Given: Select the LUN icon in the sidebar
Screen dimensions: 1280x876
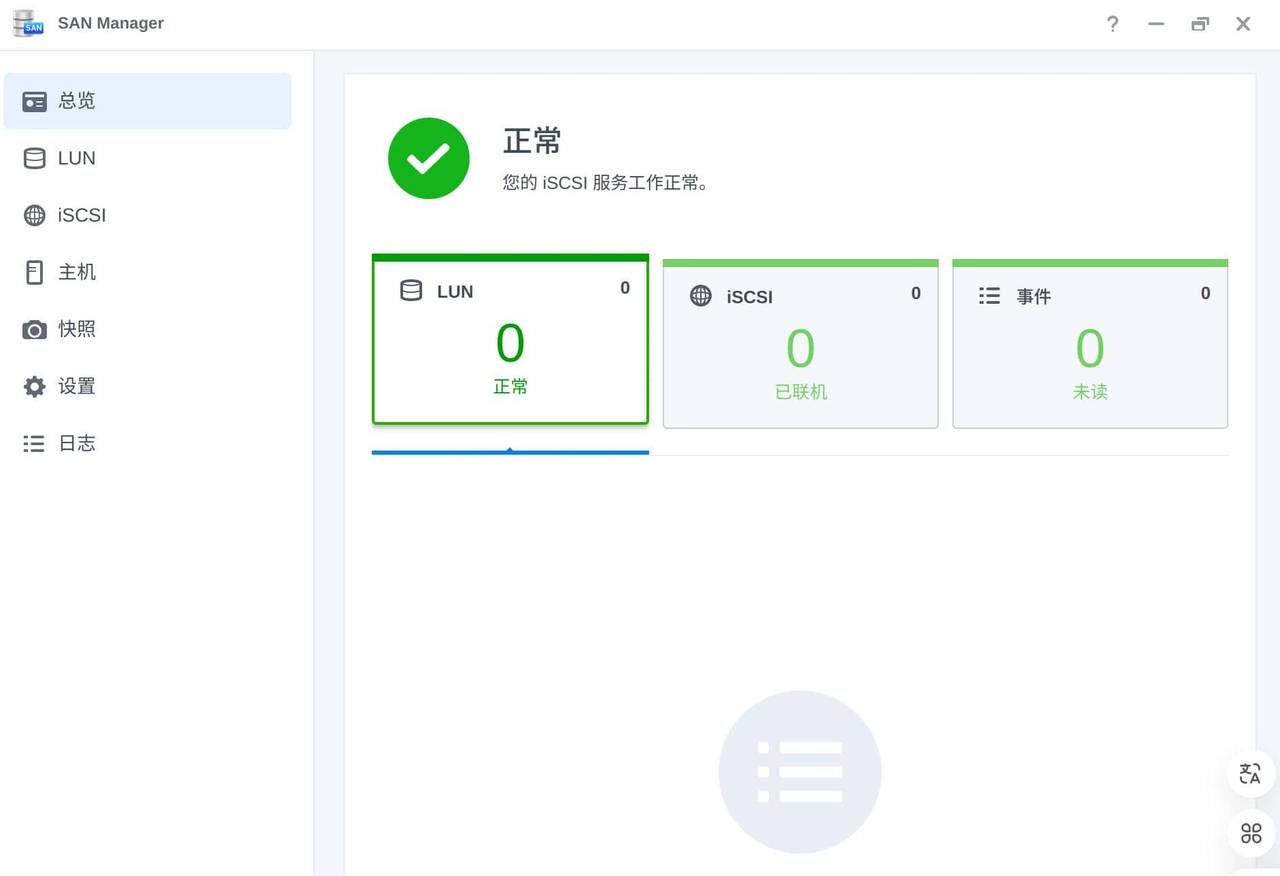Looking at the screenshot, I should point(35,158).
